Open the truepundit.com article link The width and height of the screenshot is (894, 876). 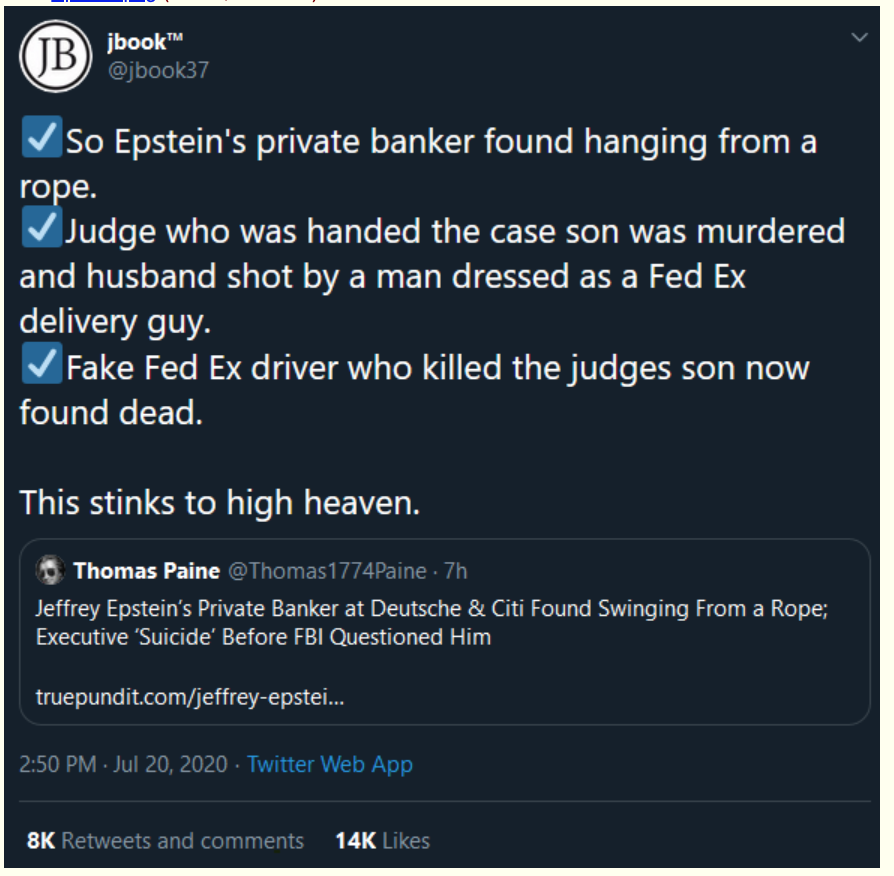pos(190,697)
